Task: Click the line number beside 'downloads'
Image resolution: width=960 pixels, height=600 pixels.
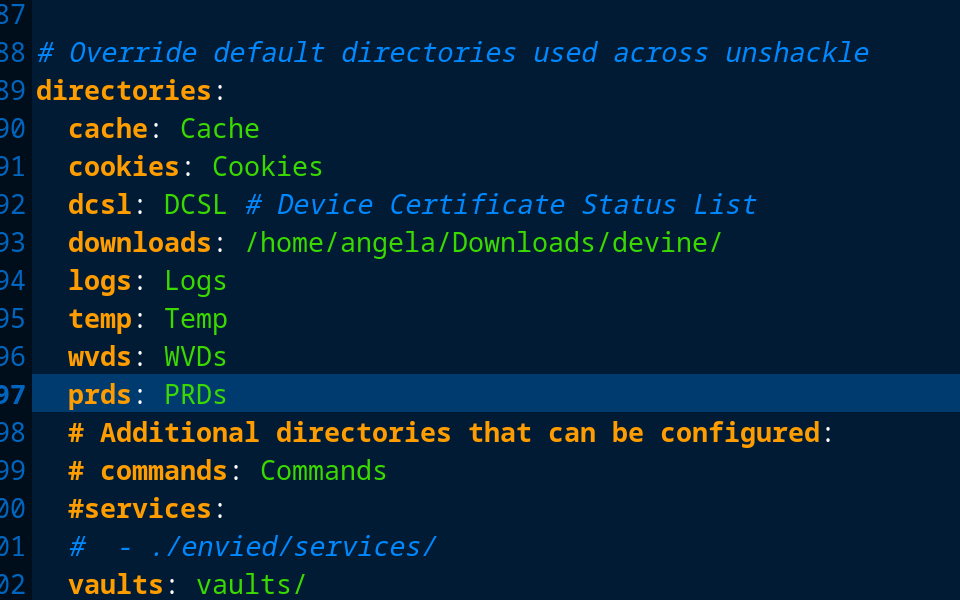Action: 13,243
